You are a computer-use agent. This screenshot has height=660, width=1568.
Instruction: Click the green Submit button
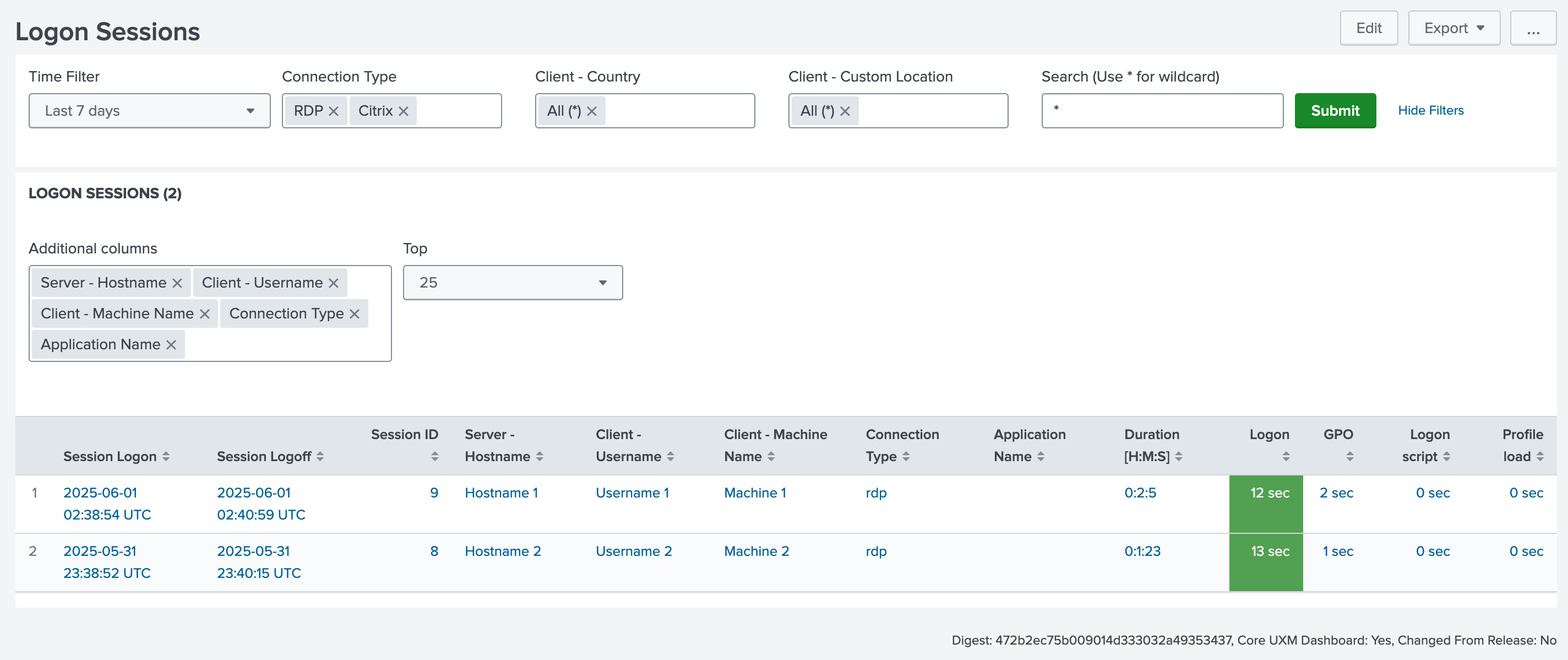point(1335,111)
